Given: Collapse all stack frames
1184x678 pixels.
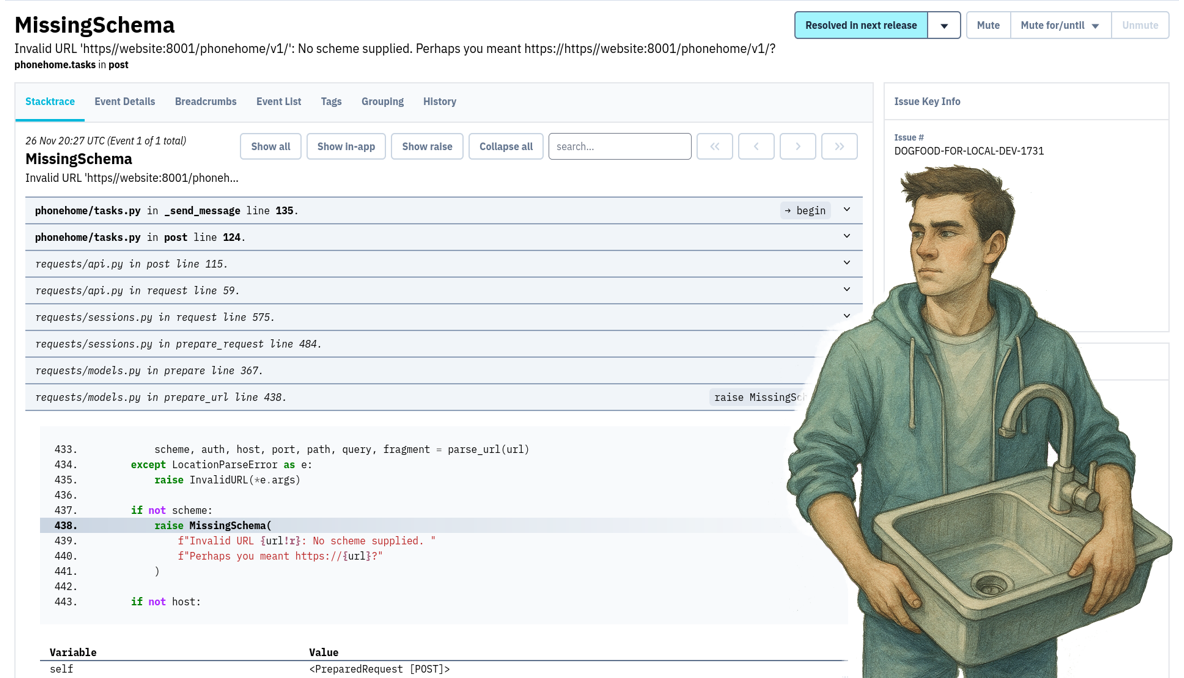Looking at the screenshot, I should (505, 146).
